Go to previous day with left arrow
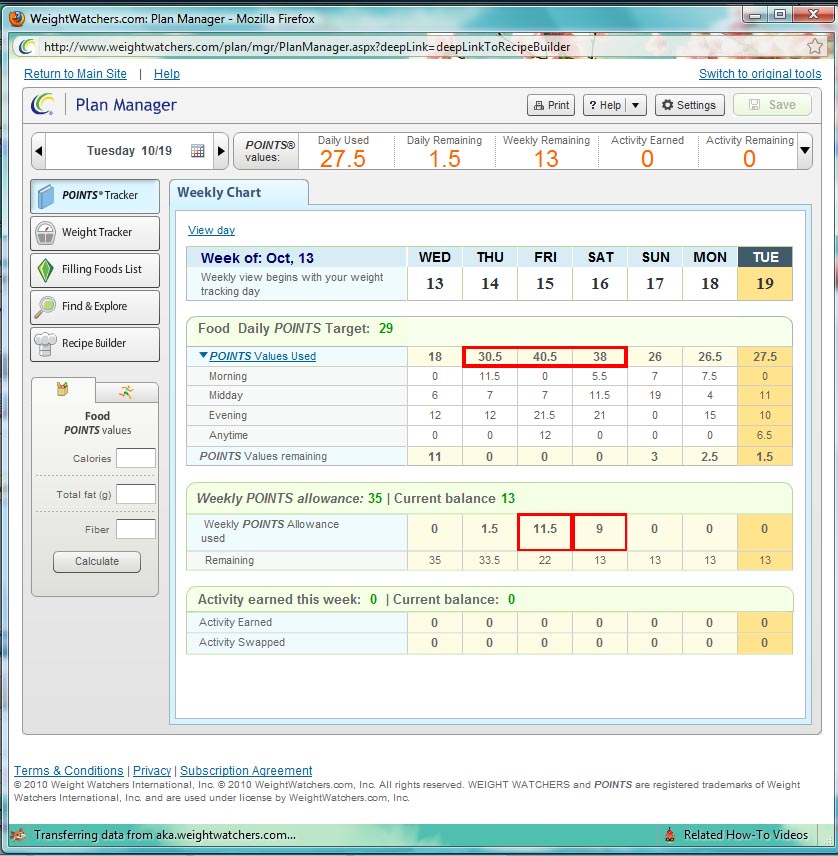The height and width of the screenshot is (856, 838). [x=39, y=151]
